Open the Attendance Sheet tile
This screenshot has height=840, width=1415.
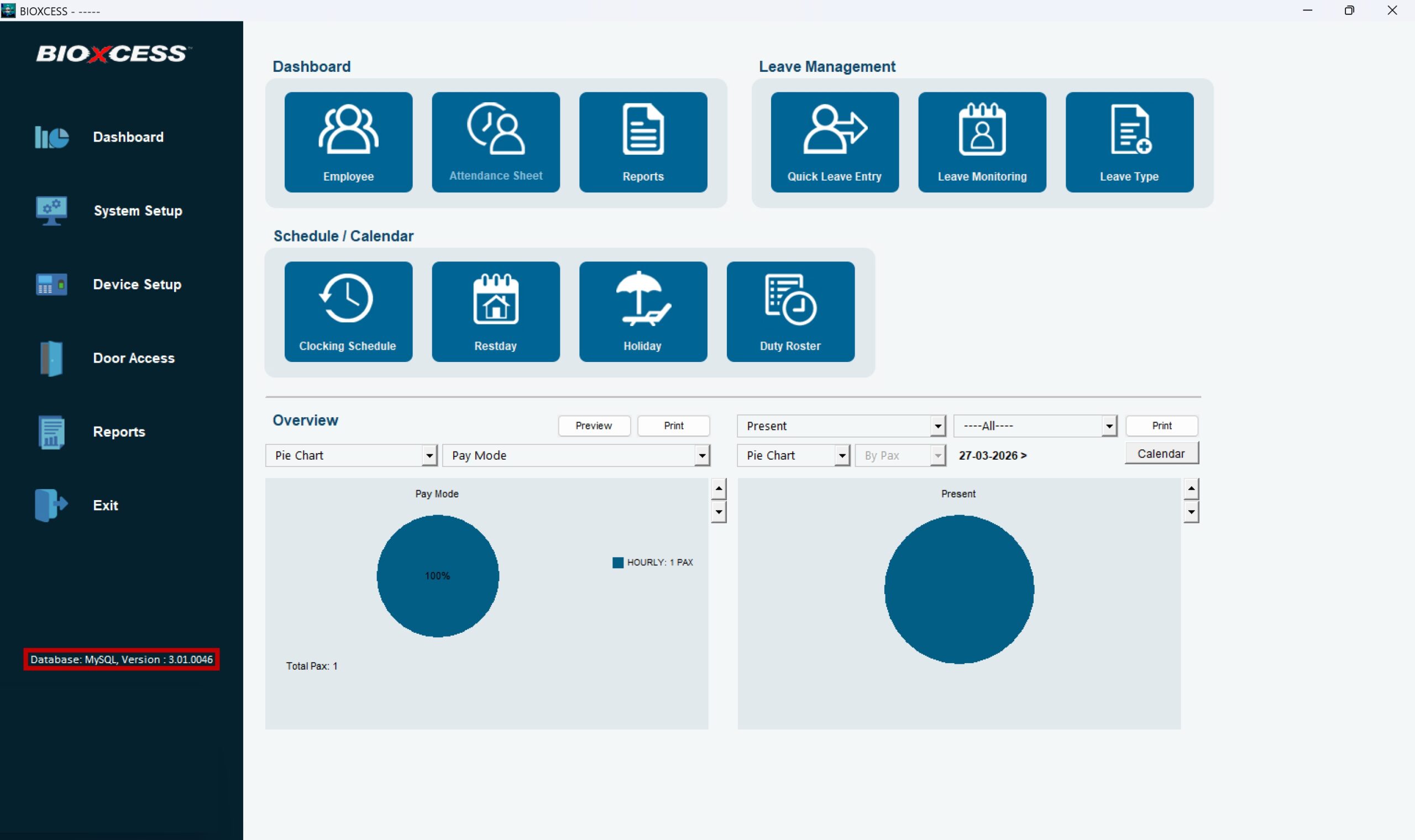[495, 141]
